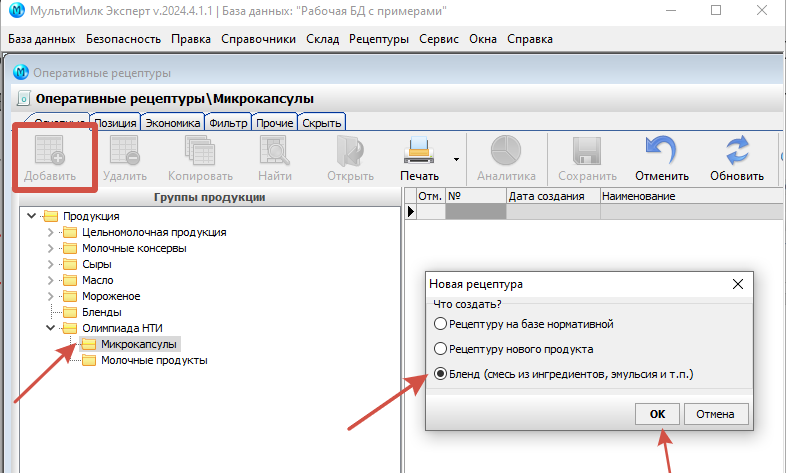786x473 pixels.
Task: Open the Печать dropdown arrow
Action: tap(456, 158)
